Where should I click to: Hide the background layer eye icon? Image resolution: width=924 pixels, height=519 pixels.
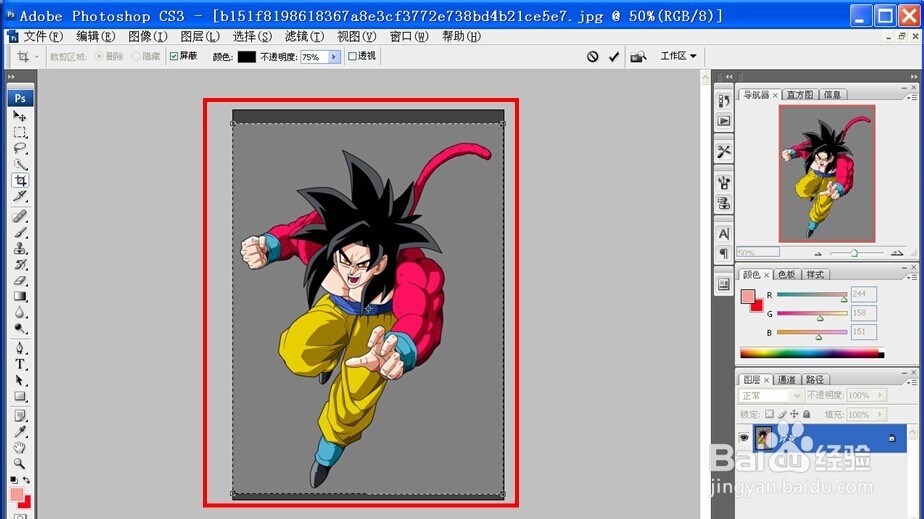(744, 438)
